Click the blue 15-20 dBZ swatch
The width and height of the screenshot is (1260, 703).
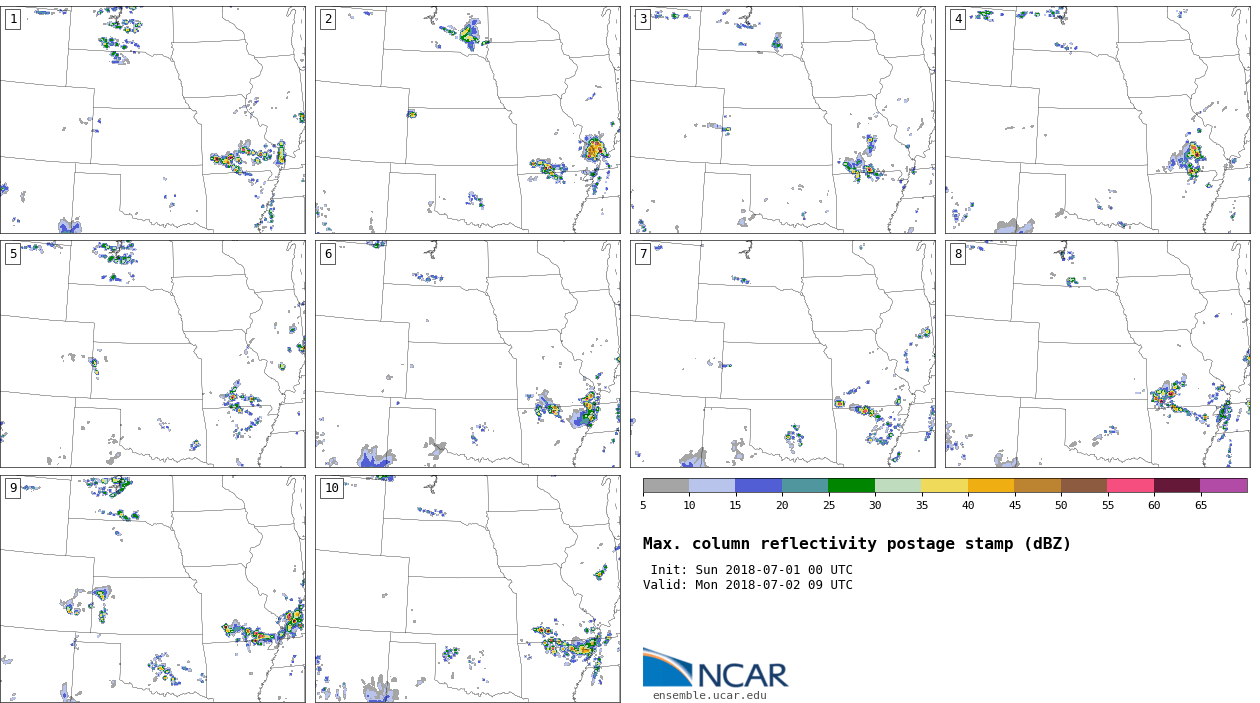pos(759,485)
